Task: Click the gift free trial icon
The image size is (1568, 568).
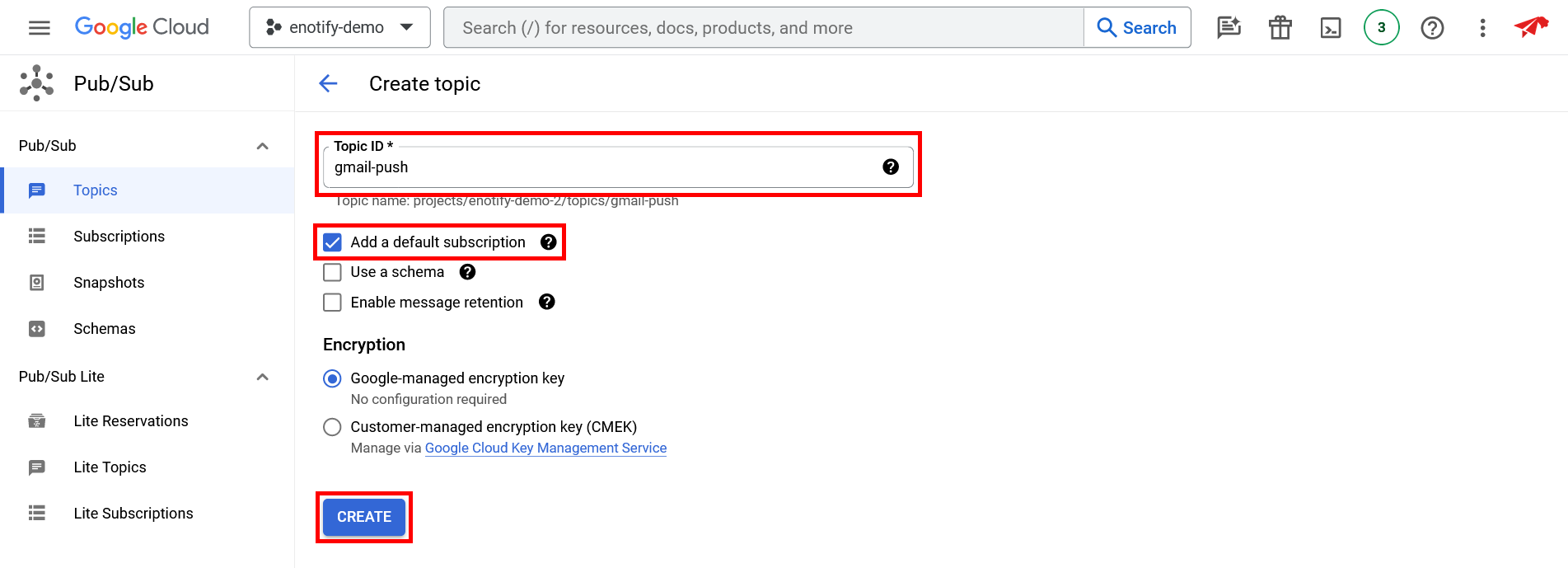Action: tap(1280, 28)
